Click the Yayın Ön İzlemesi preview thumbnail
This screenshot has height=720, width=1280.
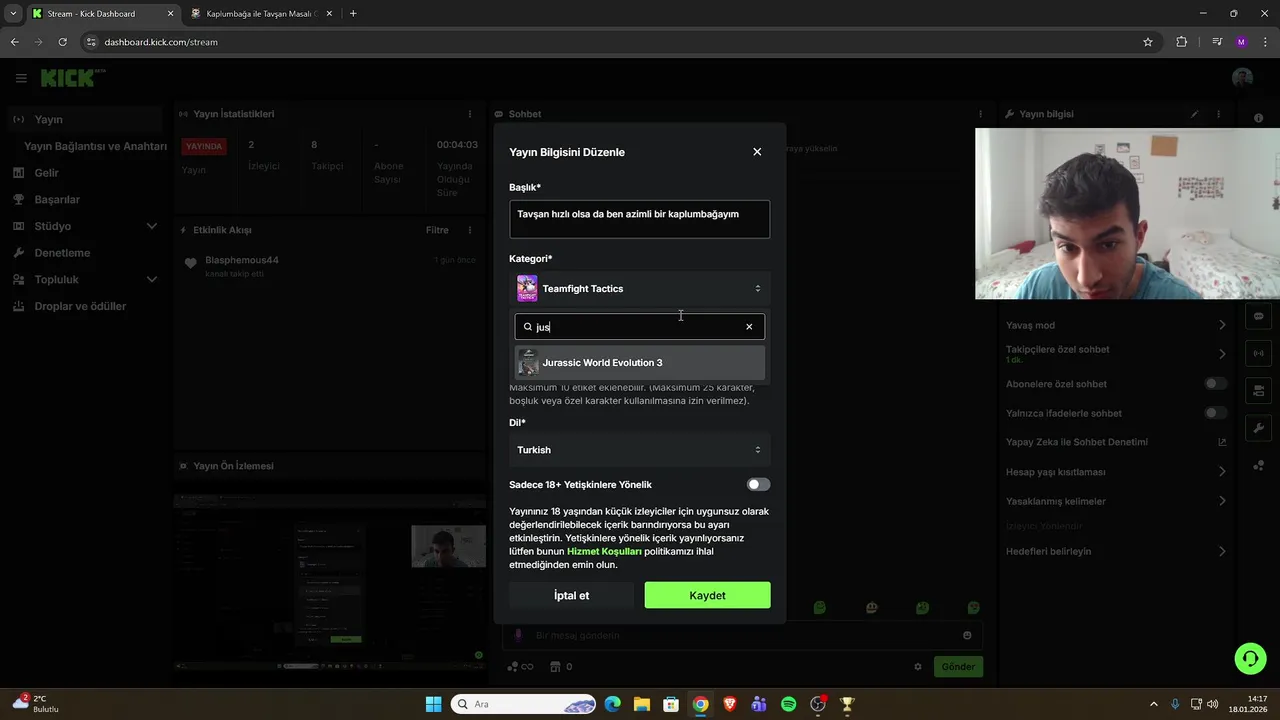pos(330,580)
